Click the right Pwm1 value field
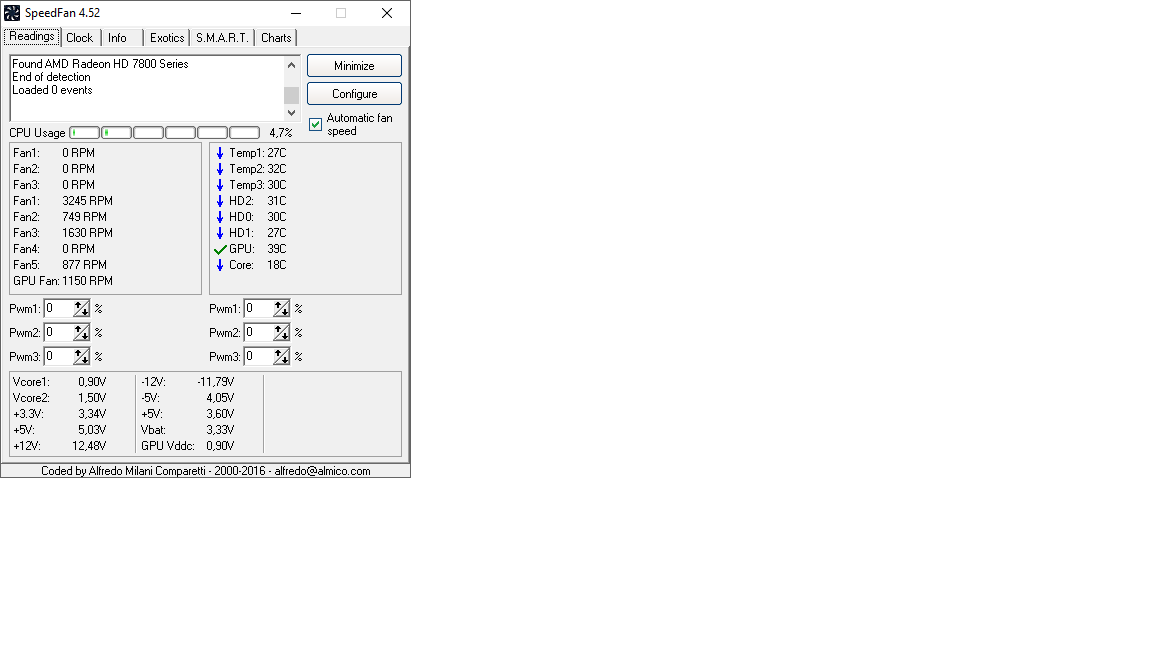Screen dimensions: 1152x648 coord(258,309)
